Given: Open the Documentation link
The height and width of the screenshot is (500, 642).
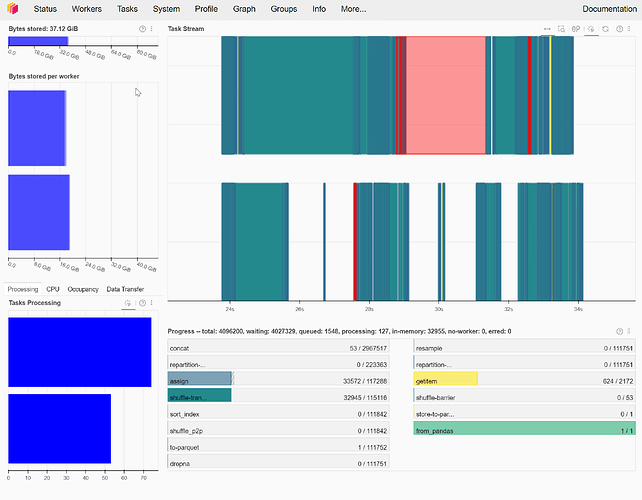Looking at the screenshot, I should click(x=609, y=9).
